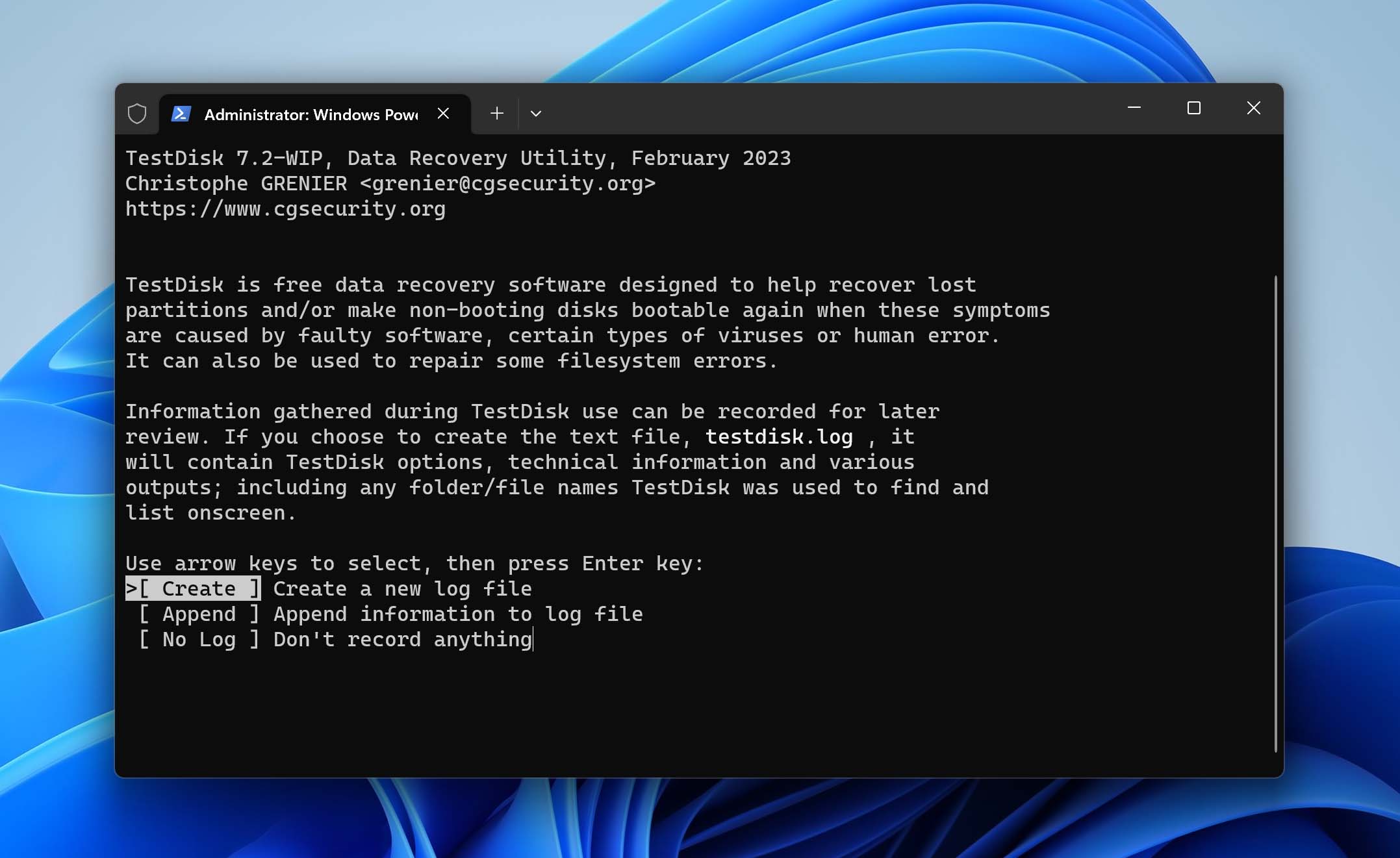Maximize the terminal window

[x=1194, y=108]
